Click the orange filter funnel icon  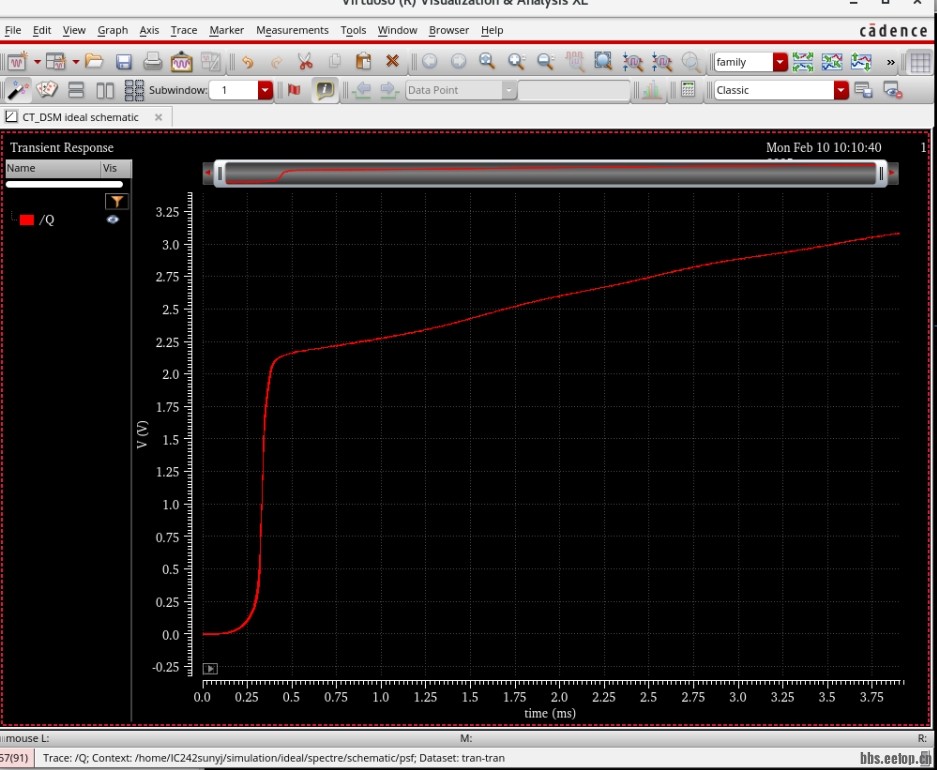[x=117, y=201]
